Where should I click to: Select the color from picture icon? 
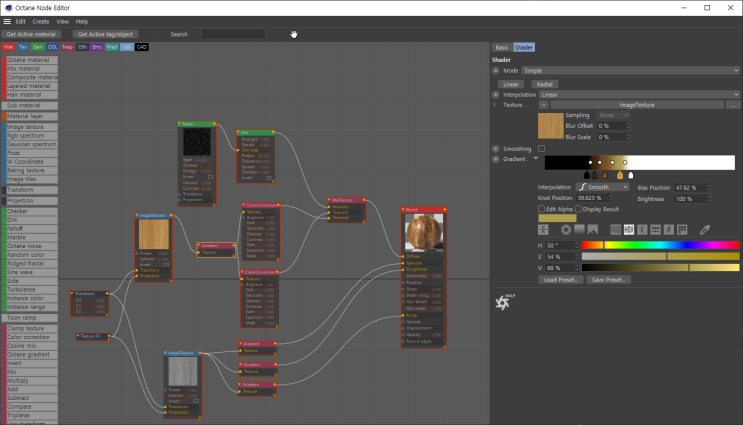pos(592,230)
